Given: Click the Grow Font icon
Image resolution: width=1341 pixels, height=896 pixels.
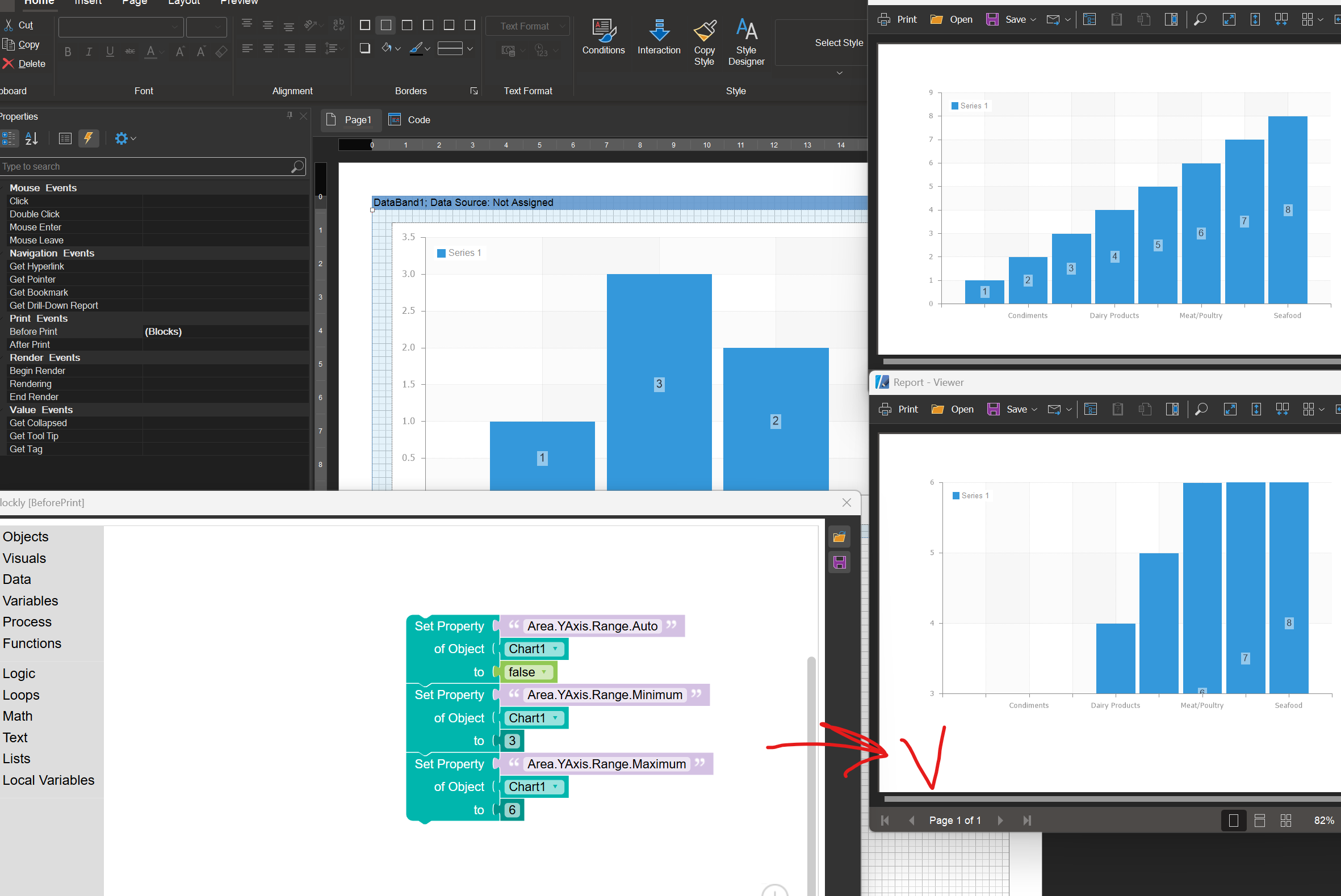Looking at the screenshot, I should point(180,52).
